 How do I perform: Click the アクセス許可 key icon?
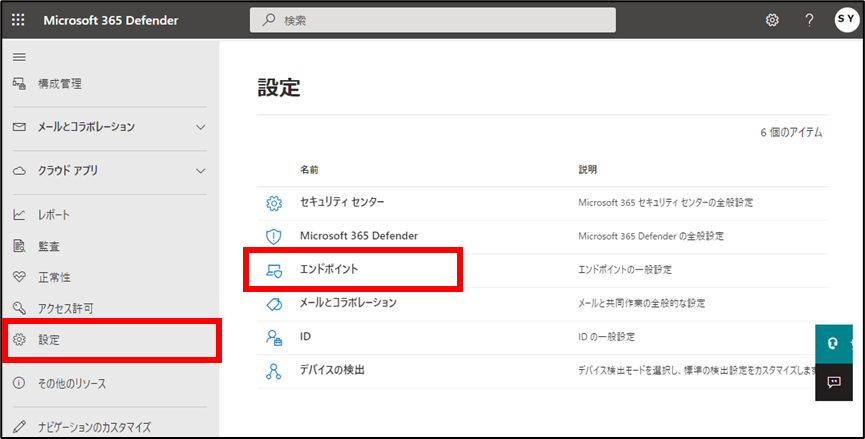(19, 308)
